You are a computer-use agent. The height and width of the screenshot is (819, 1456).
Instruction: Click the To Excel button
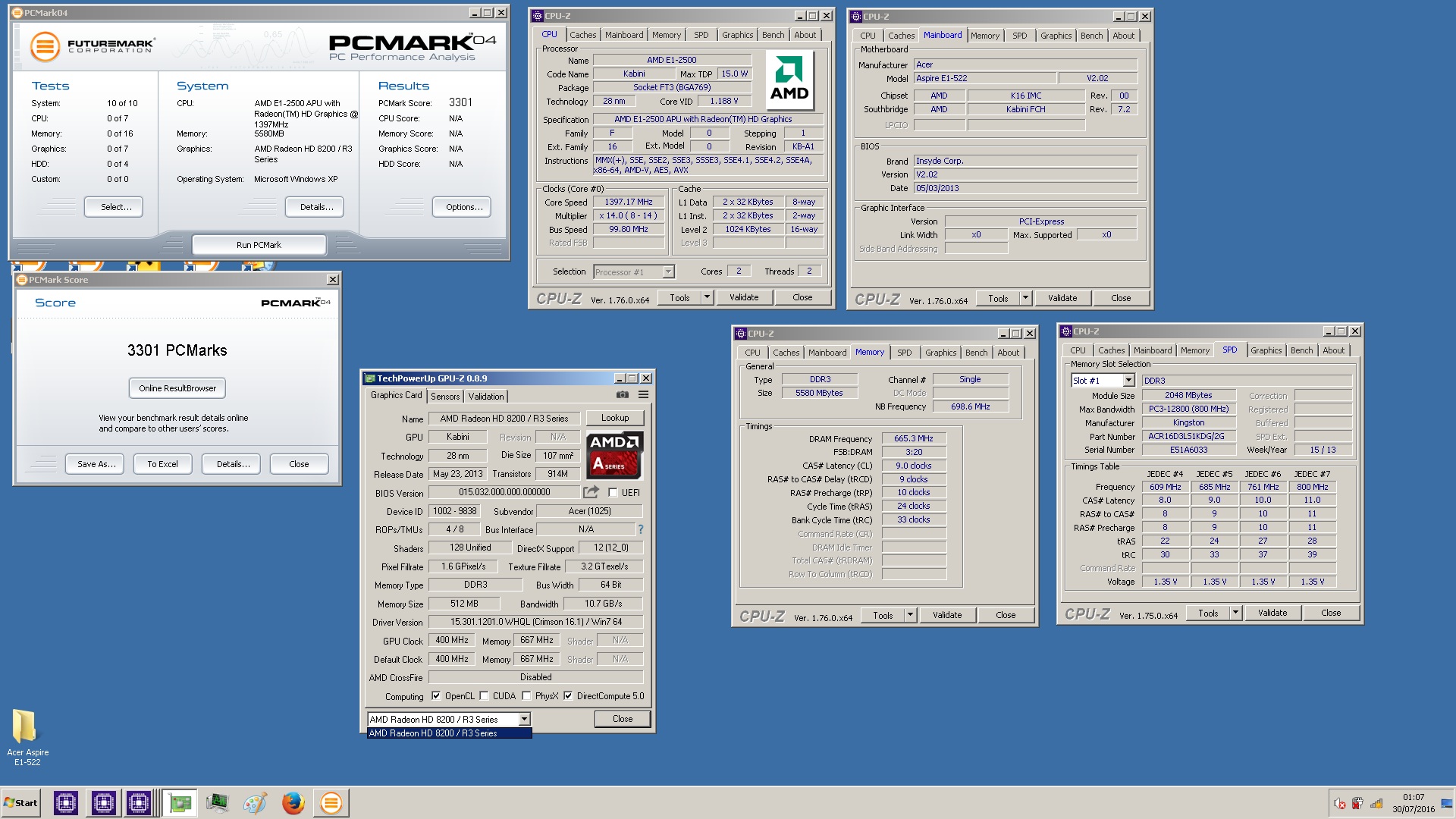click(162, 464)
